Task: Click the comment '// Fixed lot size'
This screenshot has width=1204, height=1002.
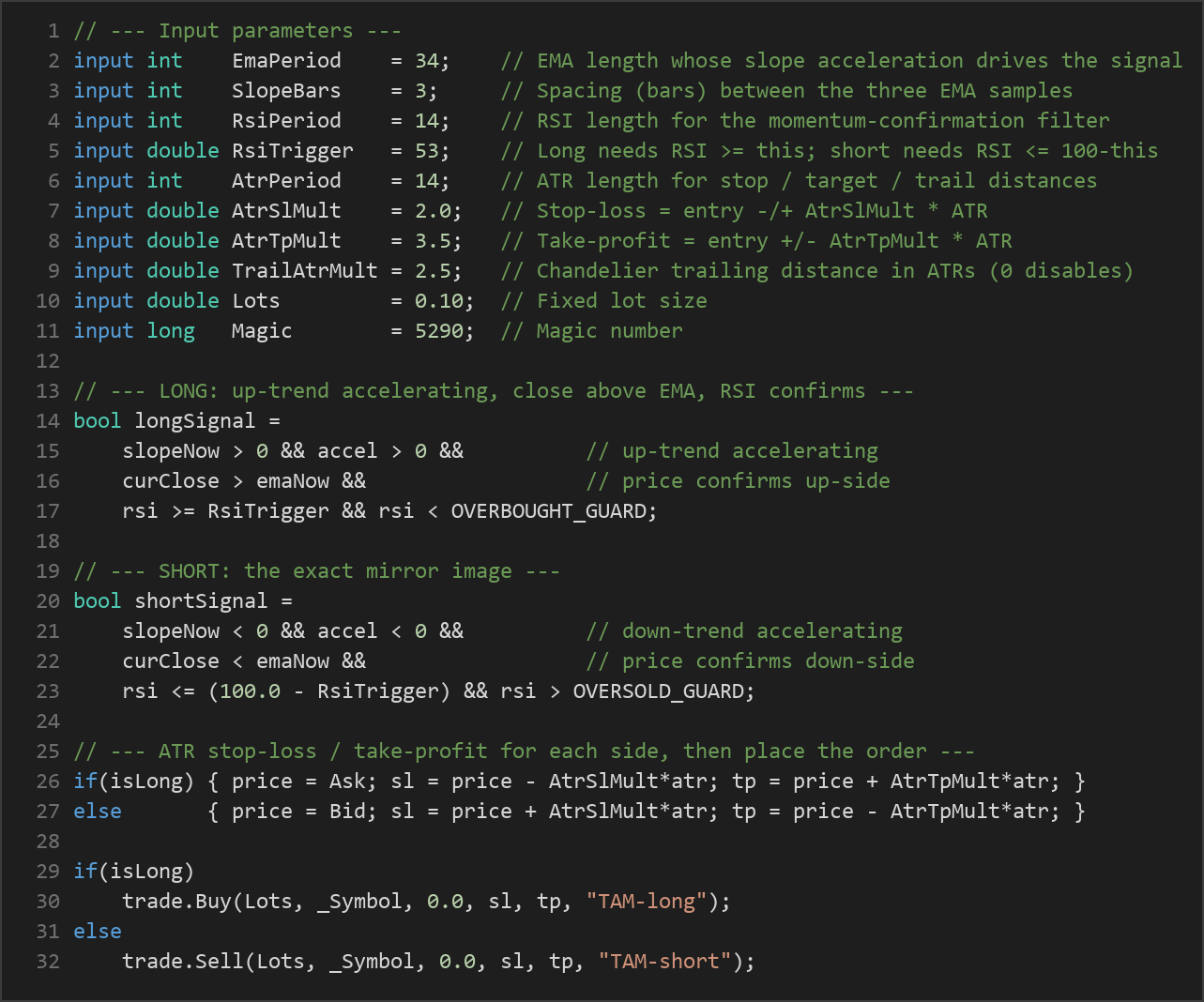Action: pyautogui.click(x=604, y=301)
